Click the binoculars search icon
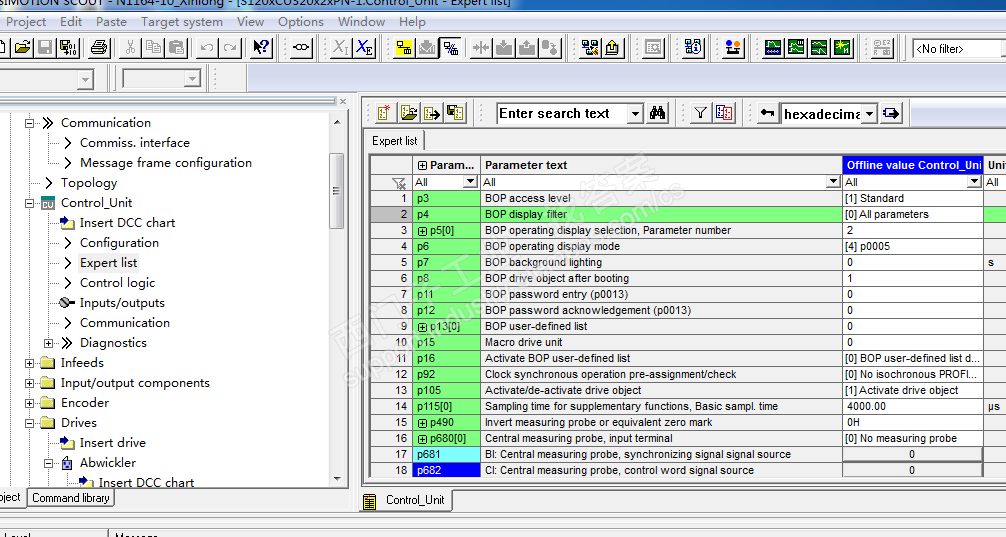Viewport: 1006px width, 537px height. tap(657, 114)
